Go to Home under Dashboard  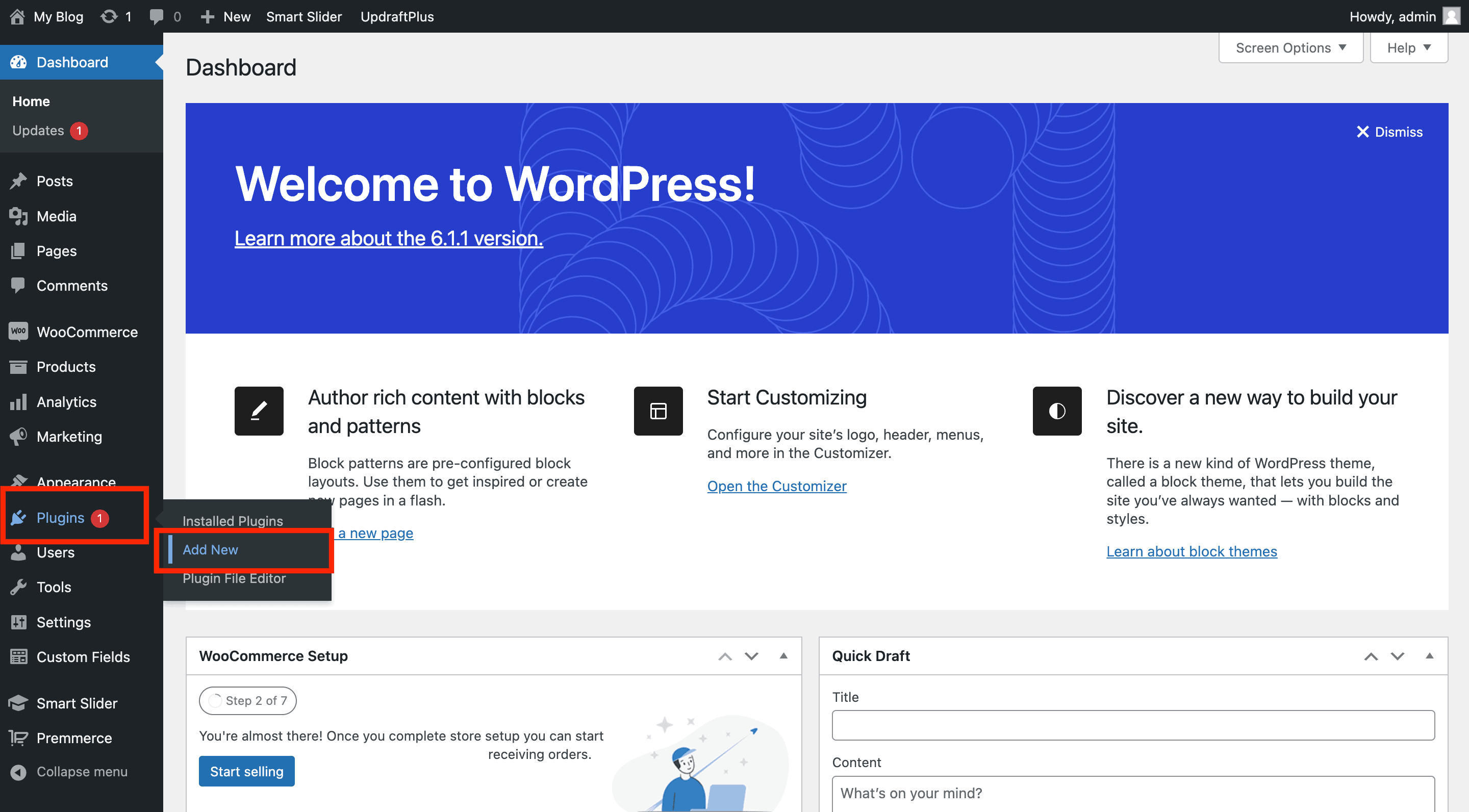(31, 102)
